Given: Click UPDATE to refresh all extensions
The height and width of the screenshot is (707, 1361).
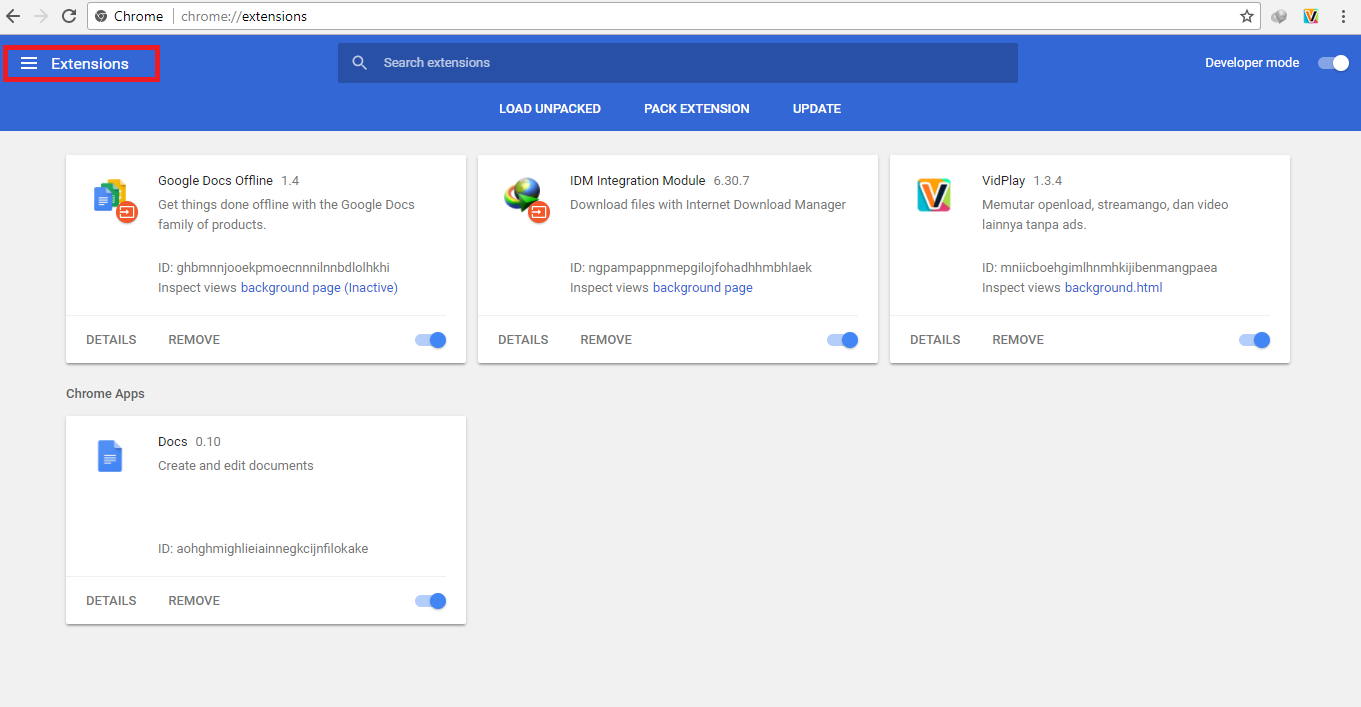Looking at the screenshot, I should click(816, 108).
